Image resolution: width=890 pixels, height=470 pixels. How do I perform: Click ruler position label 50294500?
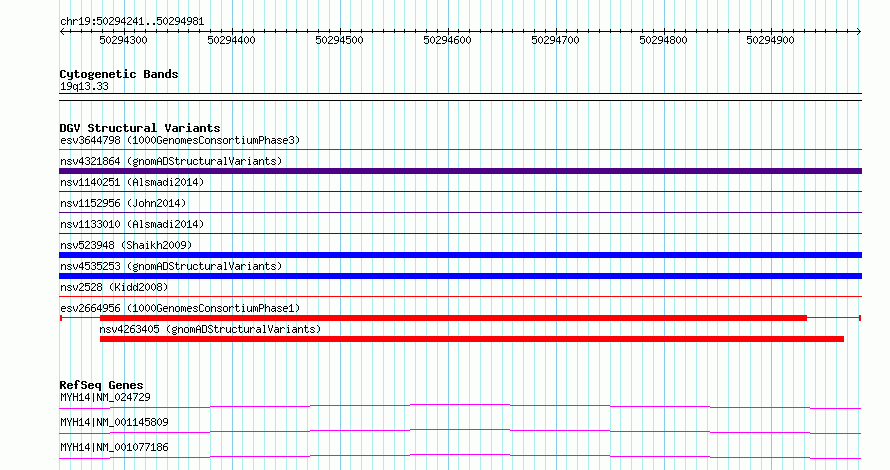[339, 40]
